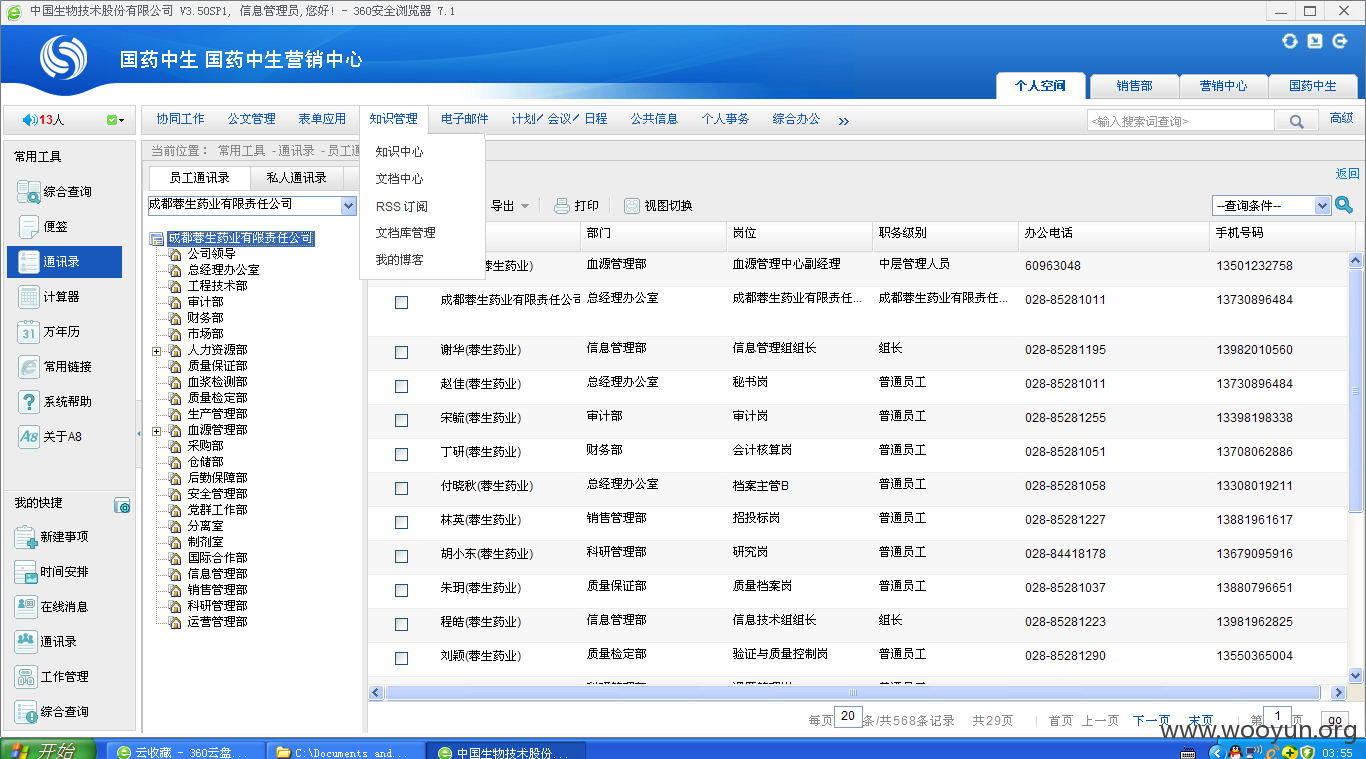The width and height of the screenshot is (1366, 759).
Task: Click the refresh icon in the blue header
Action: (1290, 41)
